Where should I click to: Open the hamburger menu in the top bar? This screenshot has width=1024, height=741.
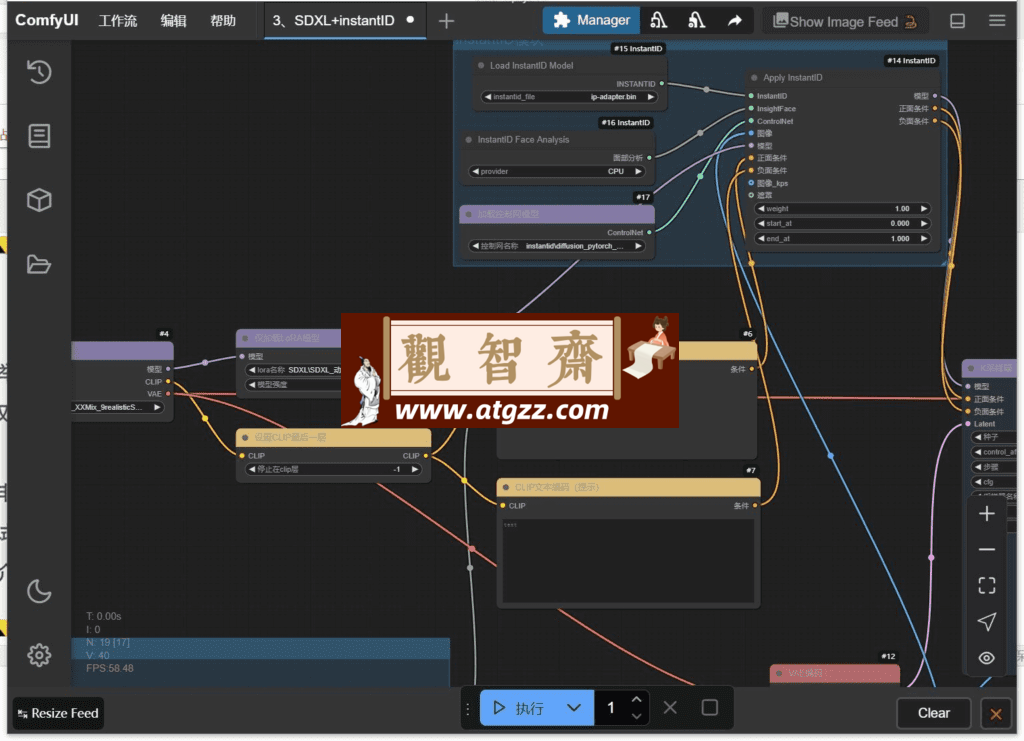[x=997, y=21]
